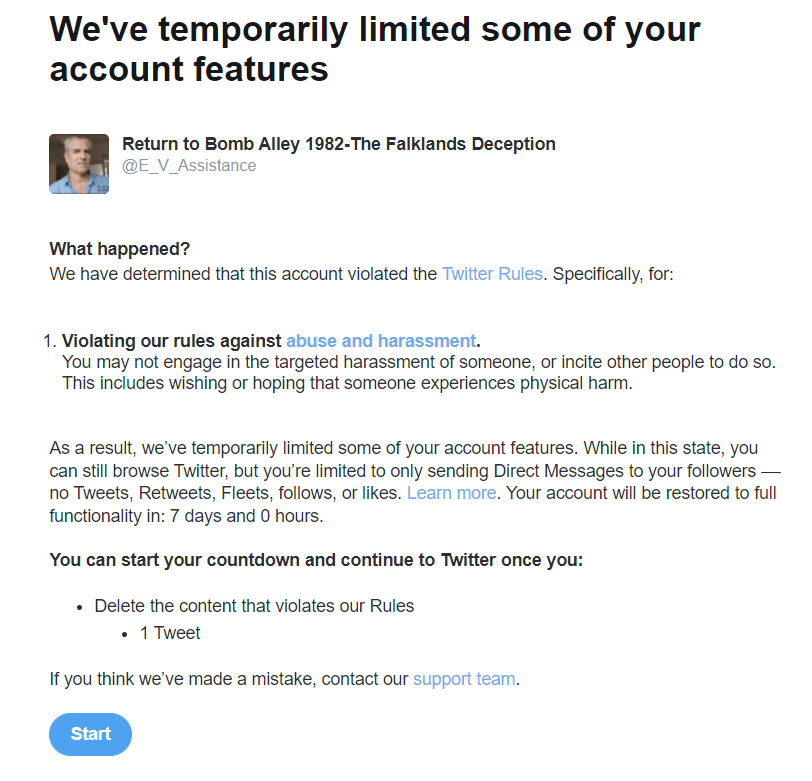Click the targeted harassment description line
812x781 pixels.
[x=418, y=361]
